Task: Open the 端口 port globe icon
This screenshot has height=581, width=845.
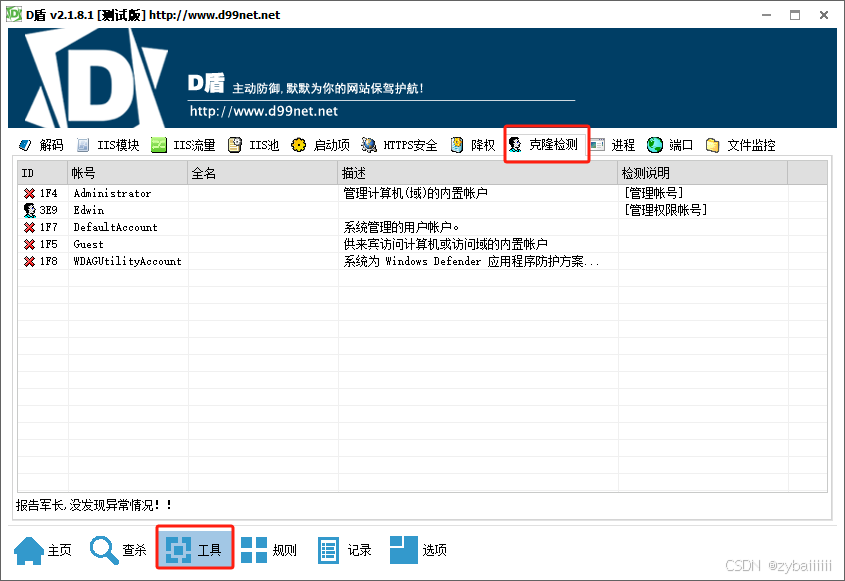Action: 655,144
